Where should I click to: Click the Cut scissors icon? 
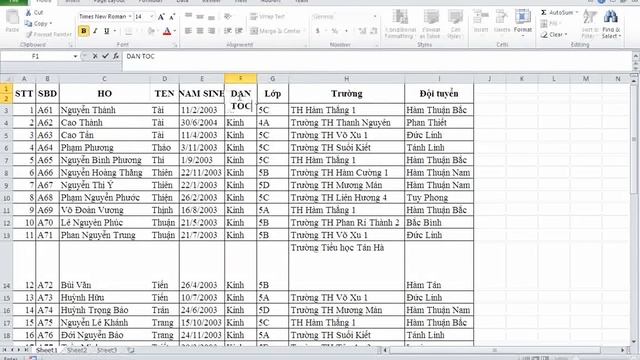point(29,13)
